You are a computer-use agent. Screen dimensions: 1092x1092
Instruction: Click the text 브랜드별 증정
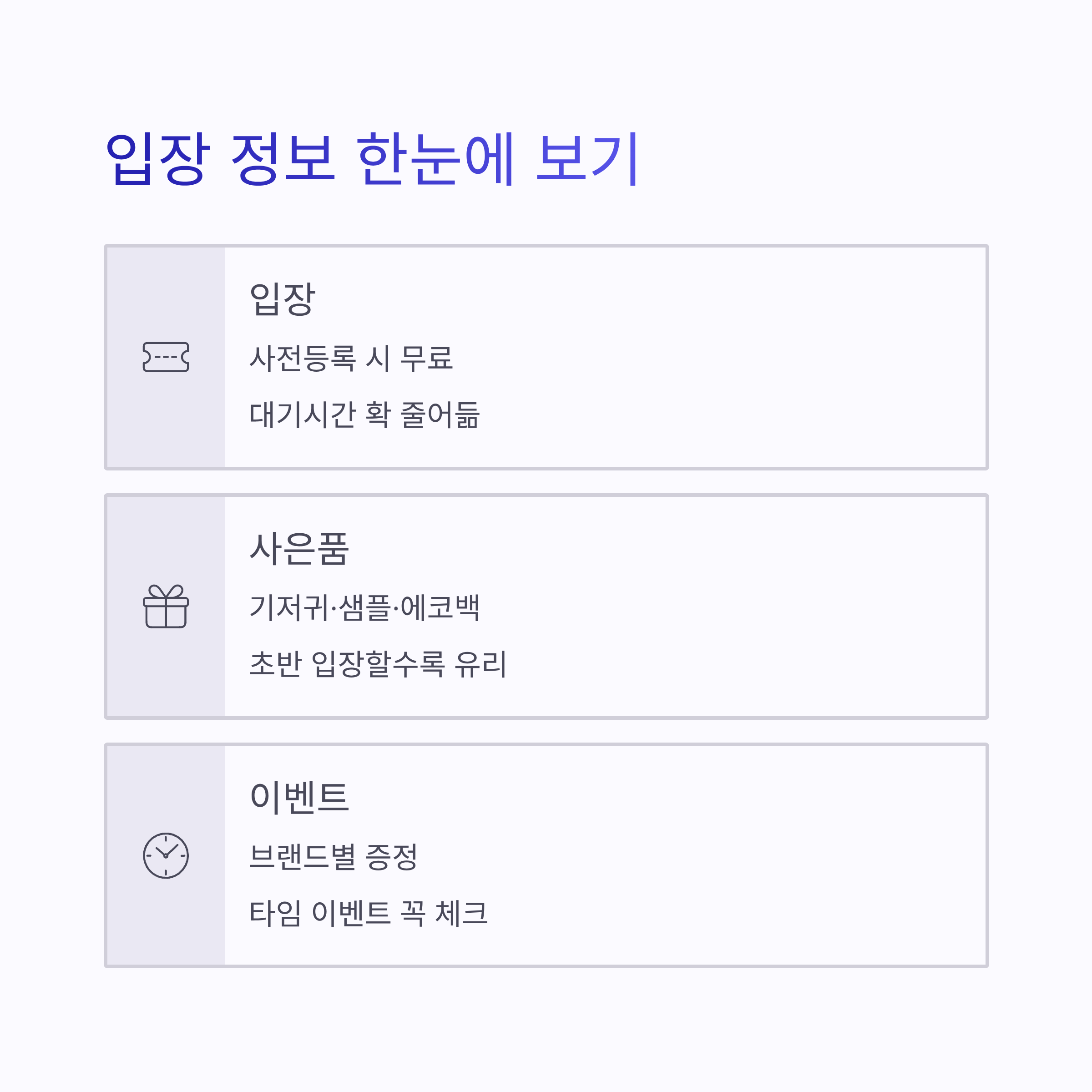tap(333, 856)
